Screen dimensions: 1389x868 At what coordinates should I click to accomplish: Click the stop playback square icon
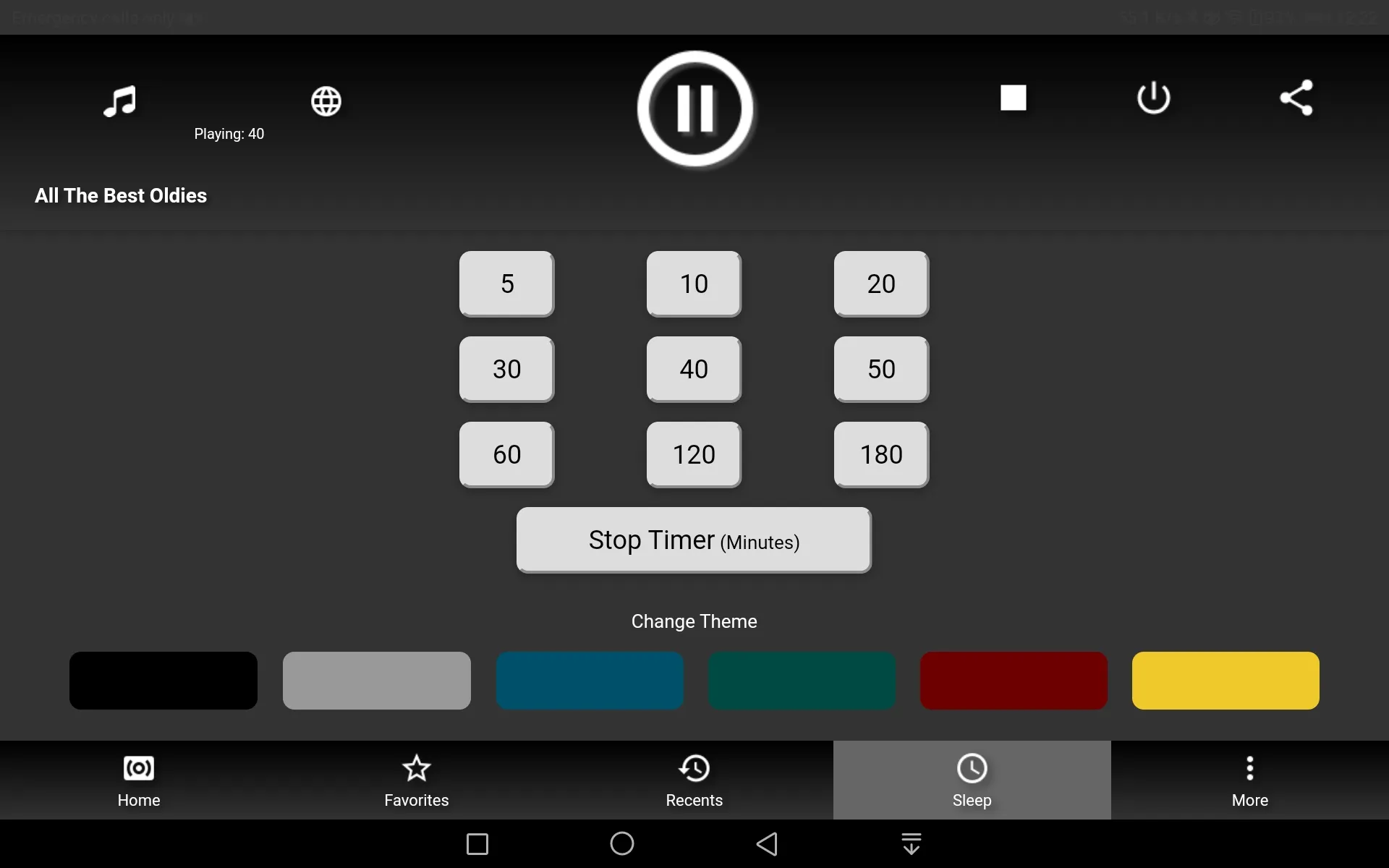click(x=1013, y=97)
